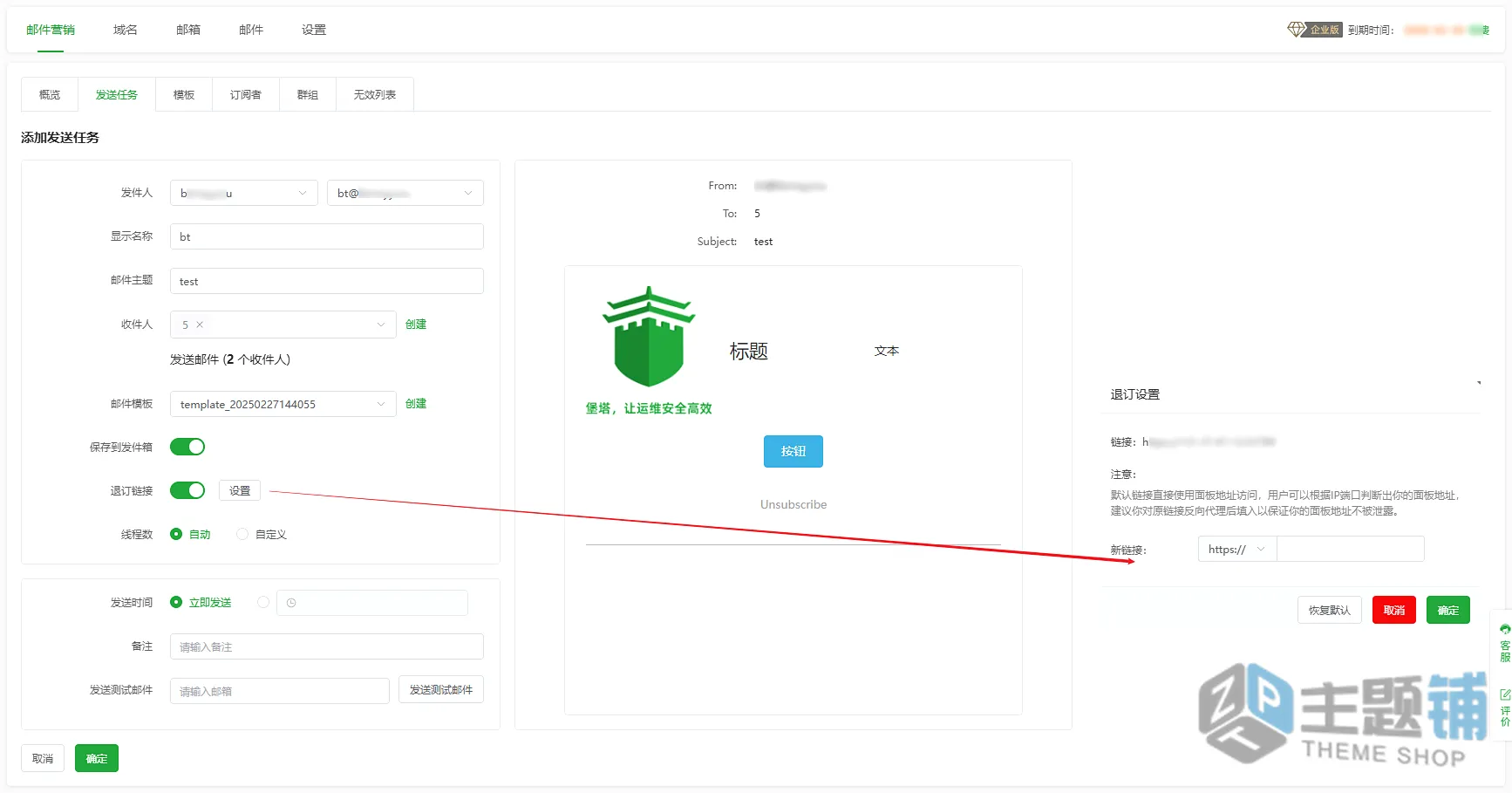
Task: Click the red 取消 button in unsubscribe settings
Action: pyautogui.click(x=1393, y=610)
